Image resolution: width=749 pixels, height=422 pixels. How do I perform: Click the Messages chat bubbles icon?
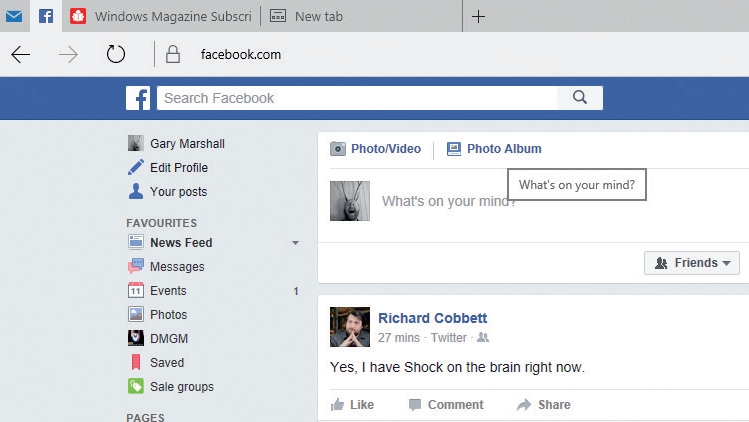(136, 266)
